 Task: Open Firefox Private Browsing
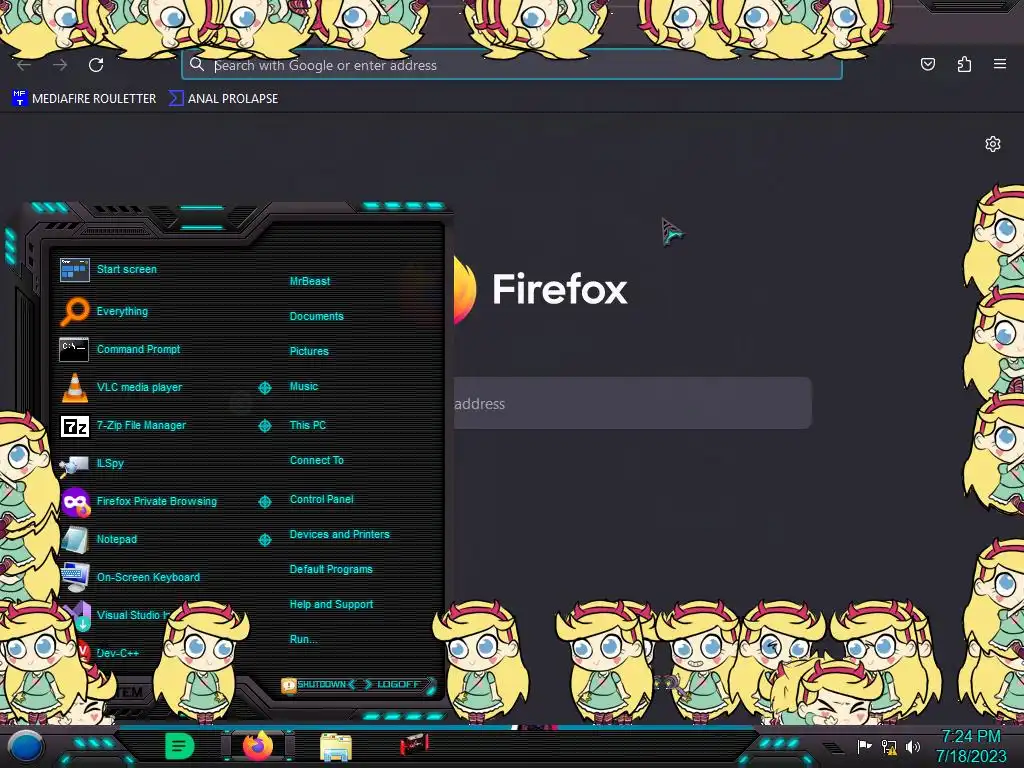point(157,502)
